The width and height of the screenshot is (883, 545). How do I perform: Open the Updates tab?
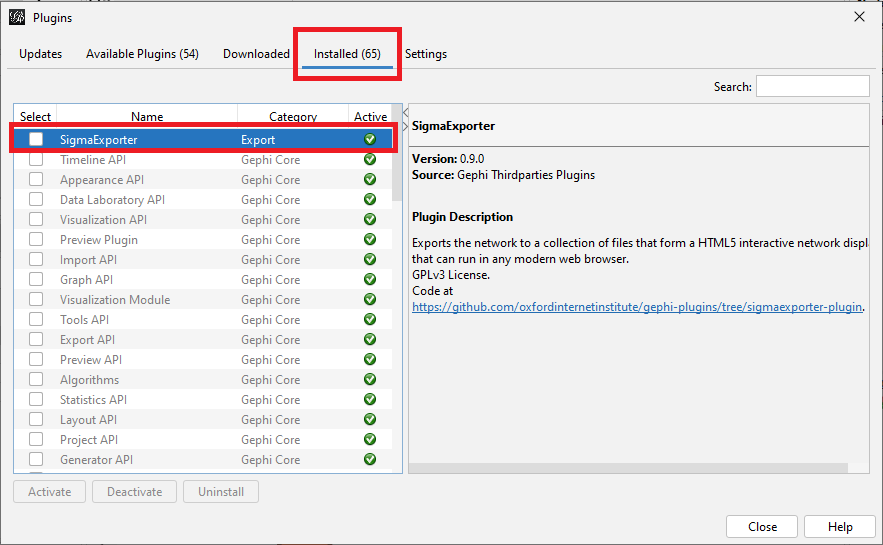pos(41,54)
